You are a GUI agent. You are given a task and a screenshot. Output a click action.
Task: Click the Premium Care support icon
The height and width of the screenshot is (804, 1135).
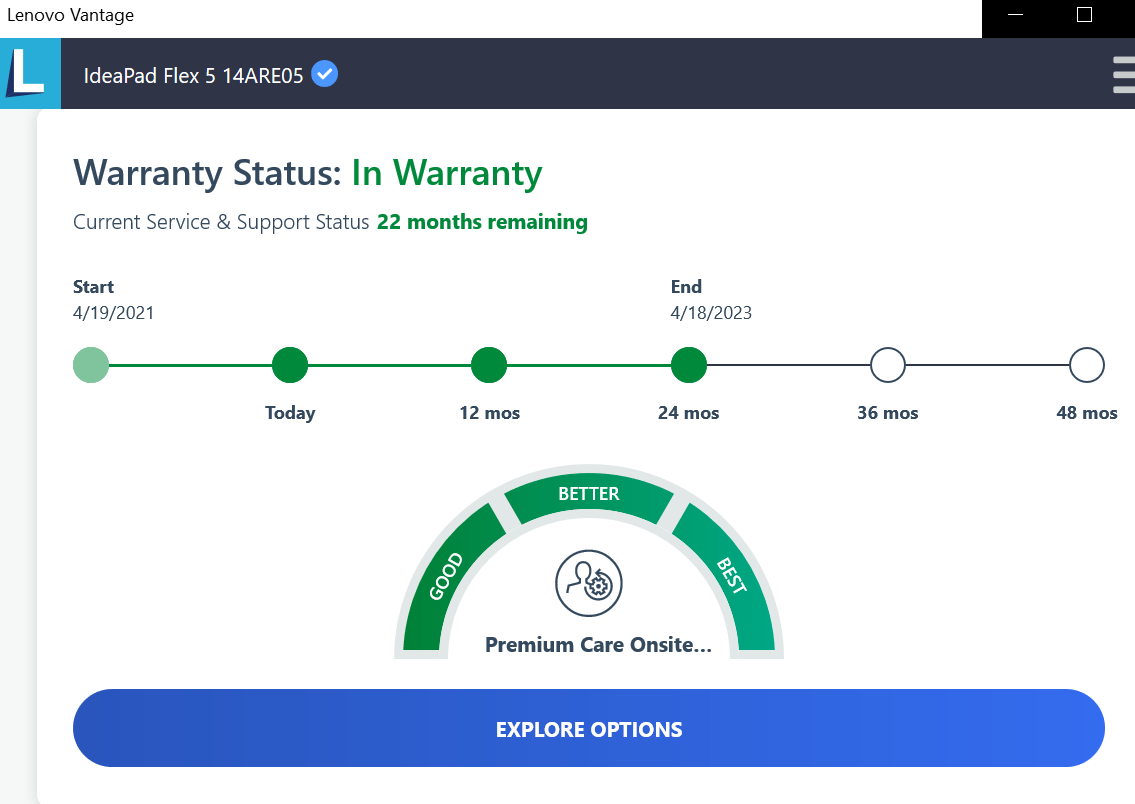point(588,583)
